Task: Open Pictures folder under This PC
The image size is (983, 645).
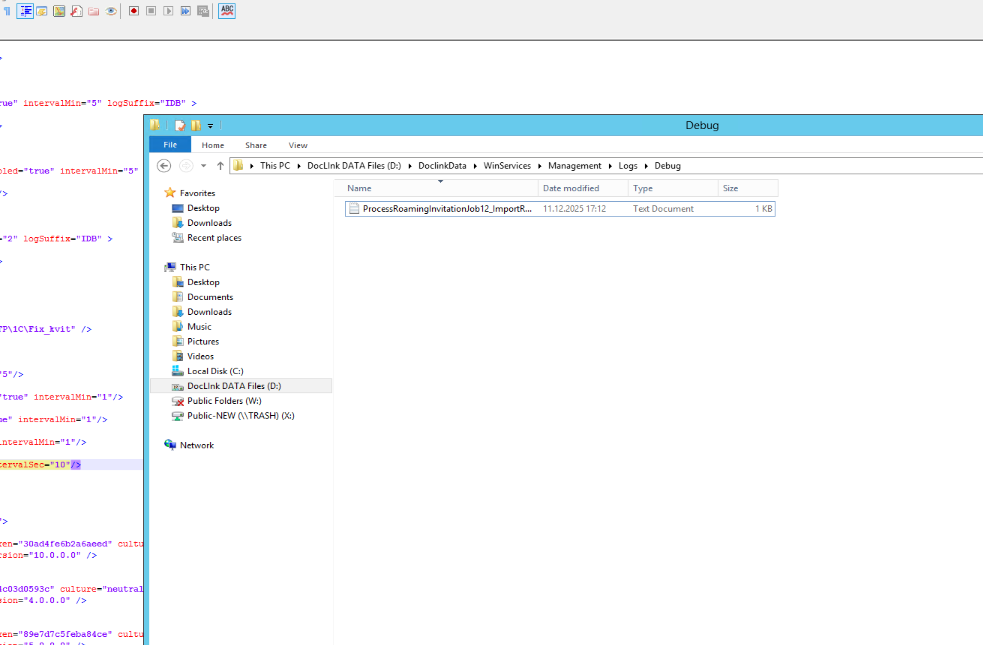Action: coord(203,341)
